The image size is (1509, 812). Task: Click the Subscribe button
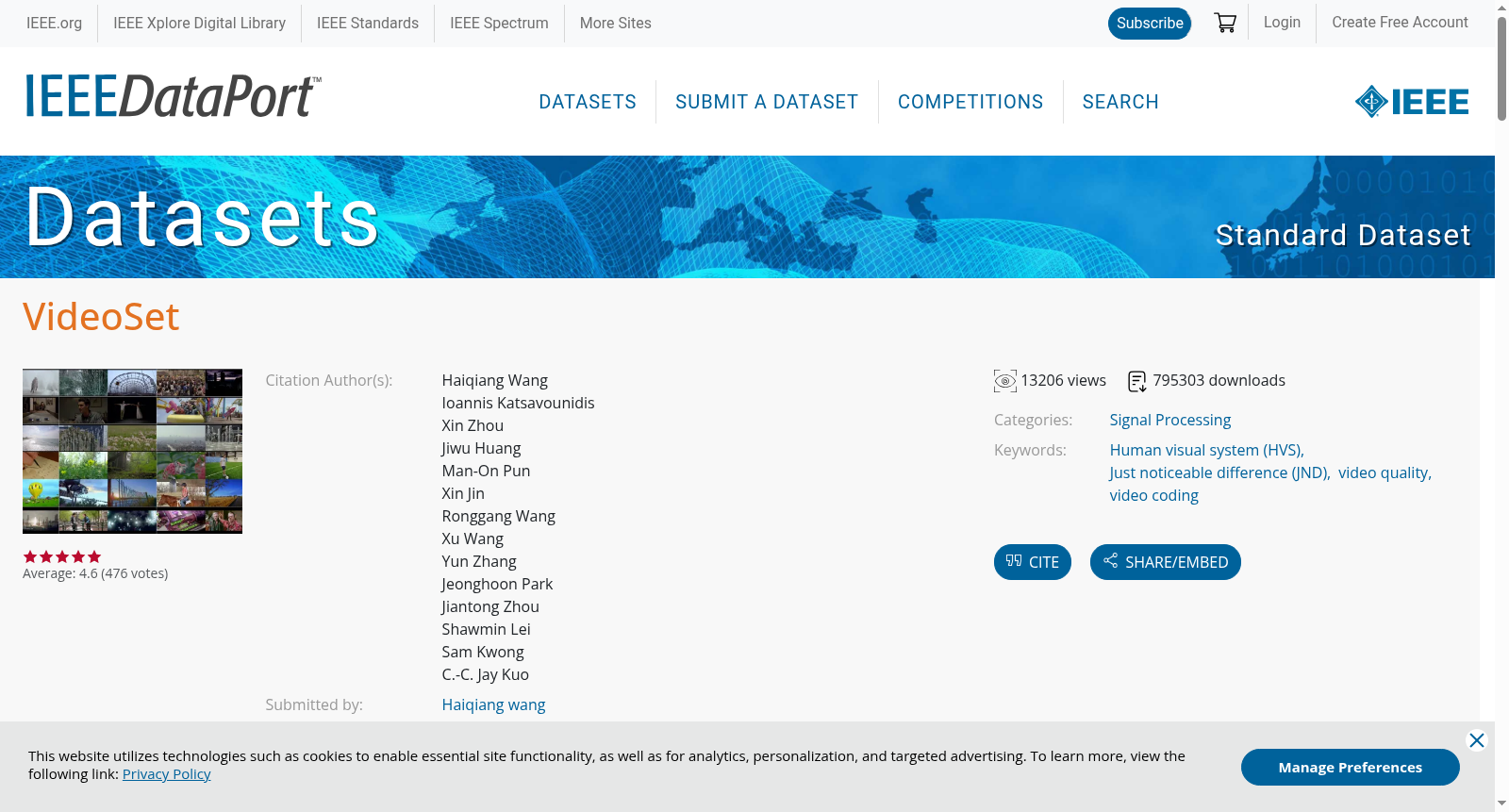click(x=1150, y=23)
